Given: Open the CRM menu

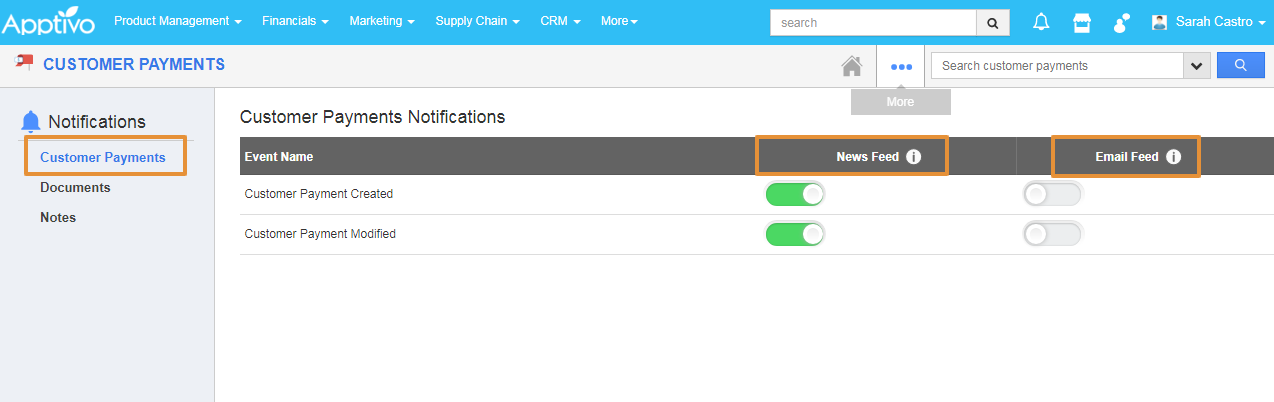Looking at the screenshot, I should tap(560, 21).
